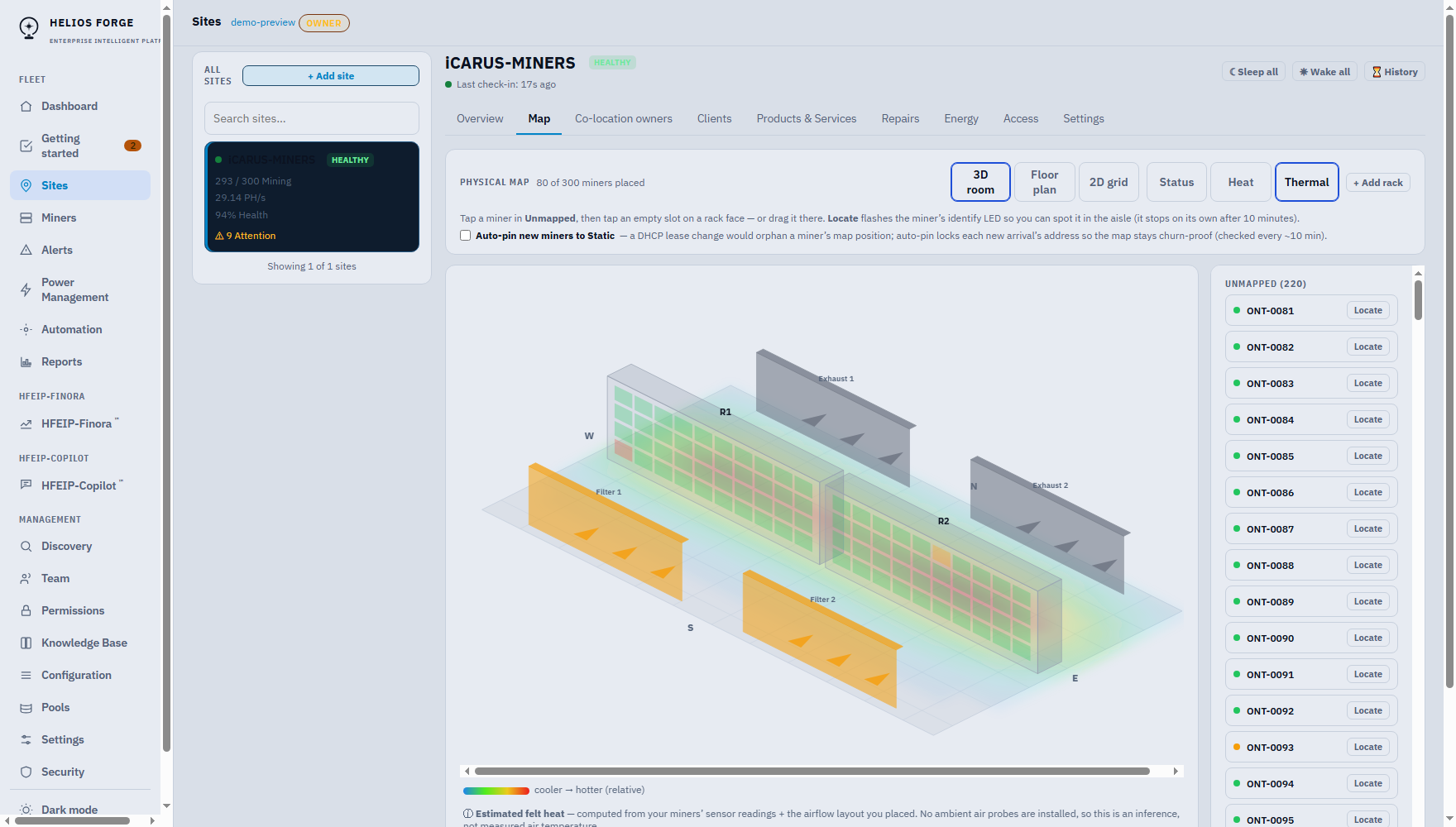1456x827 pixels.
Task: Switch to the Clients tab
Action: click(x=714, y=119)
